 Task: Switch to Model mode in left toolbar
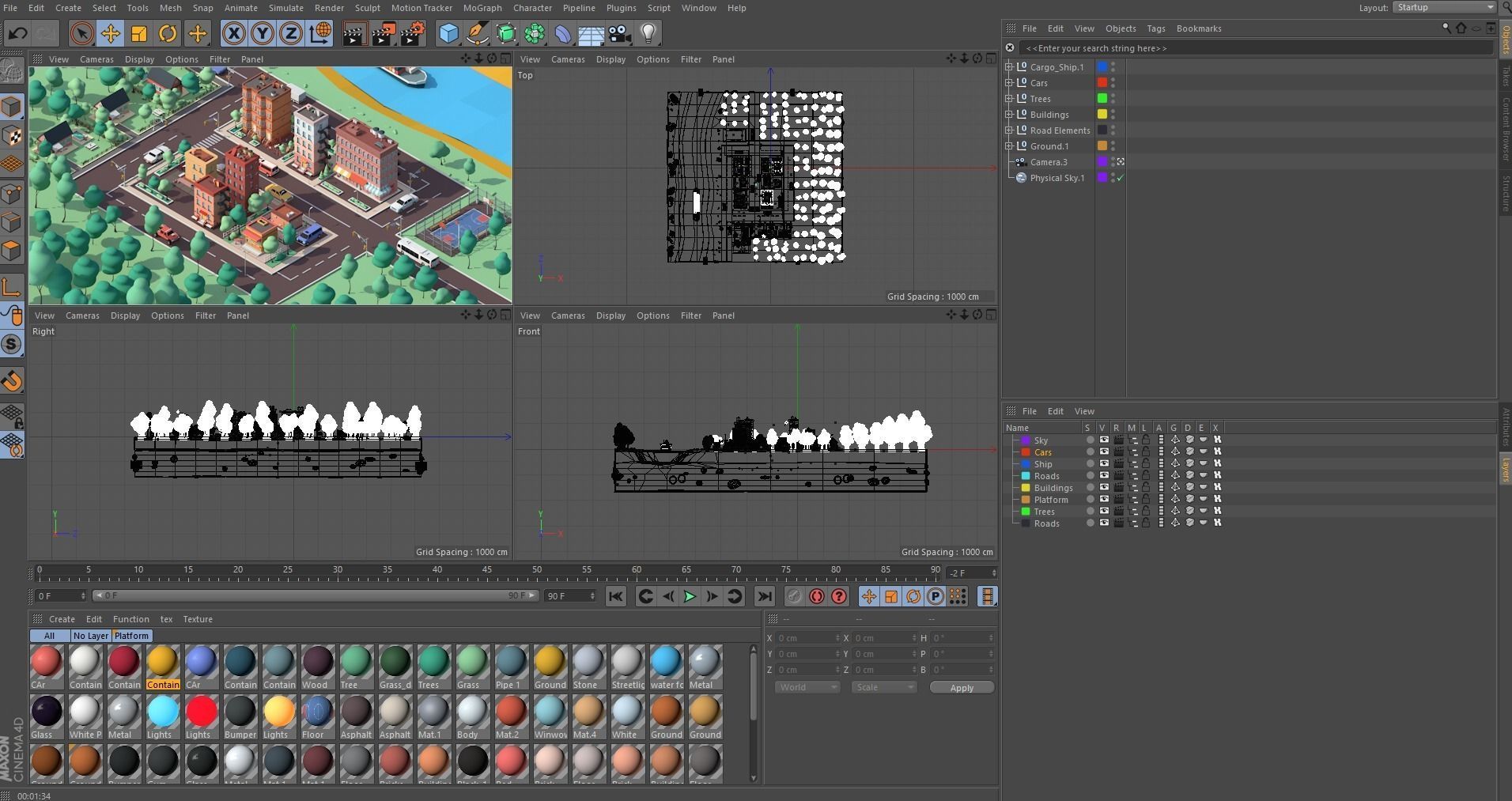pyautogui.click(x=12, y=107)
